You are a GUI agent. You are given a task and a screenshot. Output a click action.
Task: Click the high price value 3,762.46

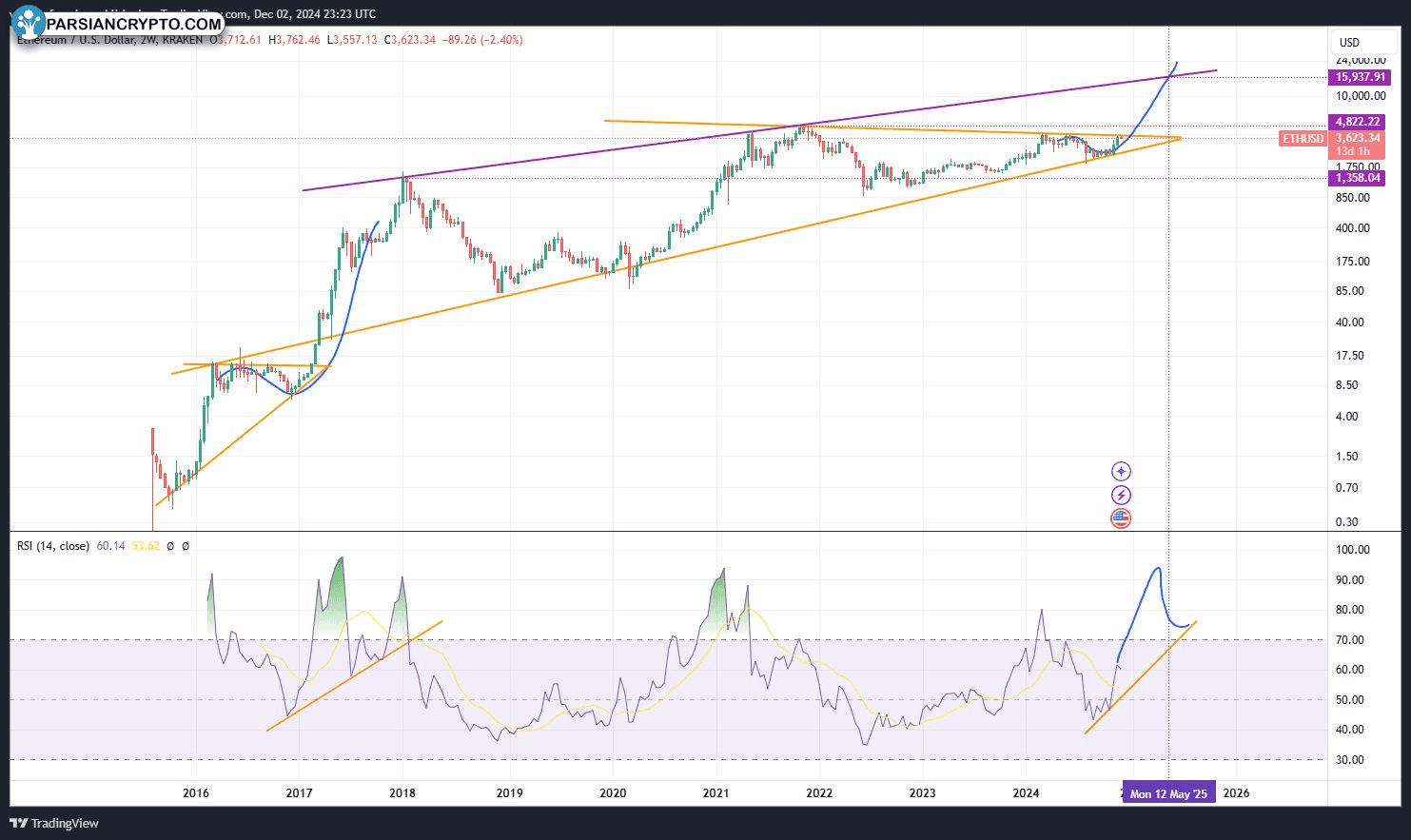298,40
